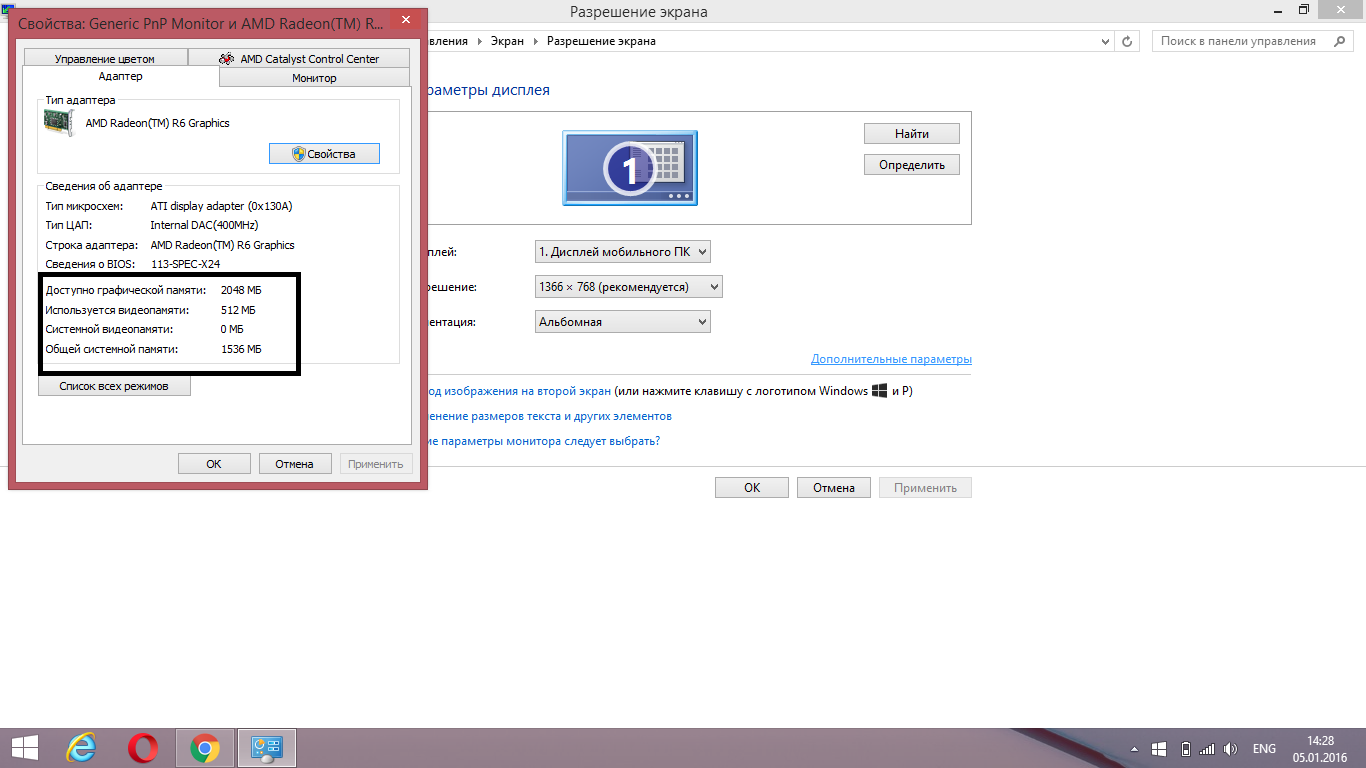Launch Opera browser from the taskbar

click(143, 748)
